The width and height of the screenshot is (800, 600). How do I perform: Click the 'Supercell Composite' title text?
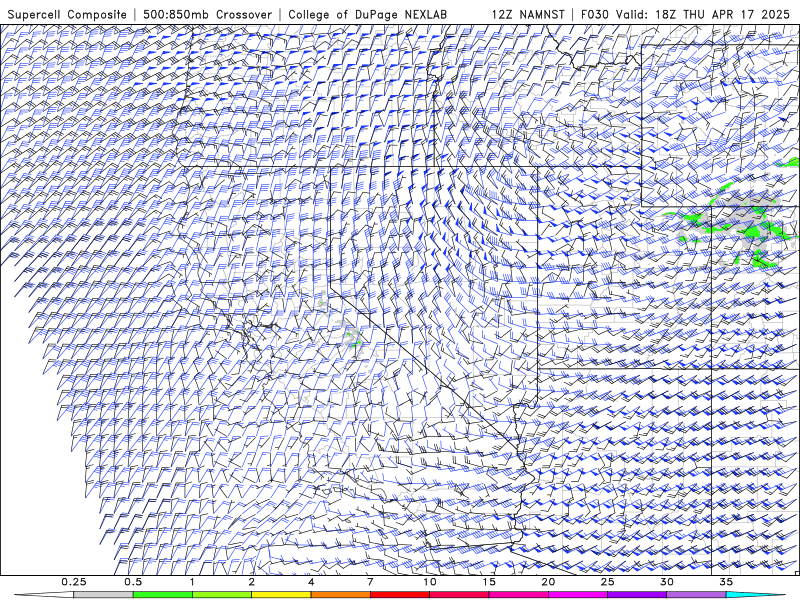67,14
